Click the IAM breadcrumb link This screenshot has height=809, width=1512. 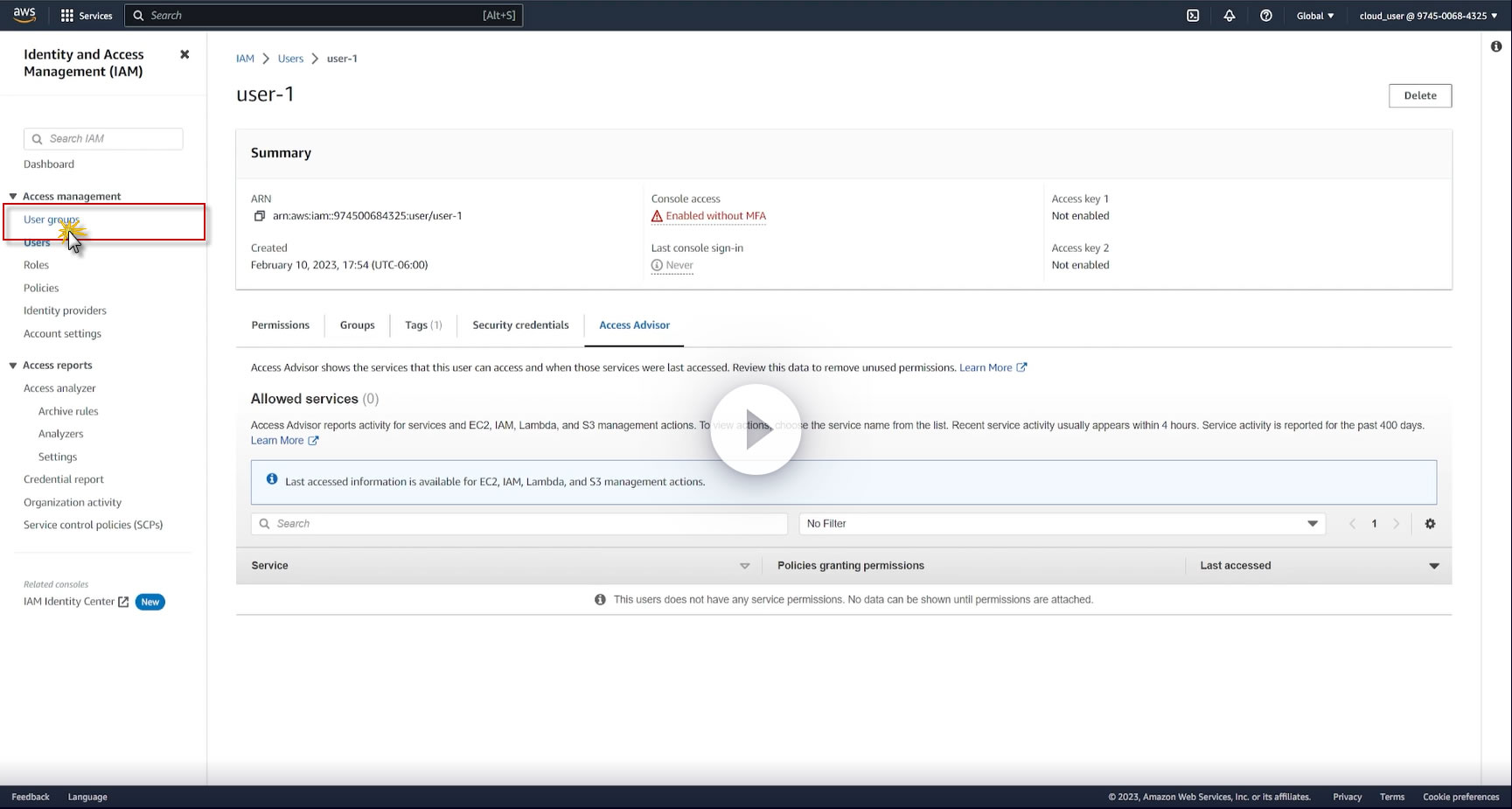[x=245, y=59]
